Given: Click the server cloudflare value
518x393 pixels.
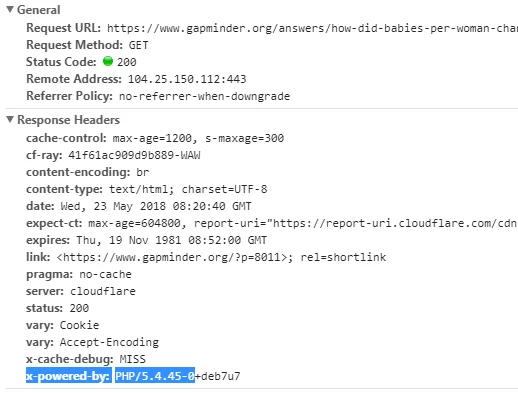Looking at the screenshot, I should [x=103, y=291].
